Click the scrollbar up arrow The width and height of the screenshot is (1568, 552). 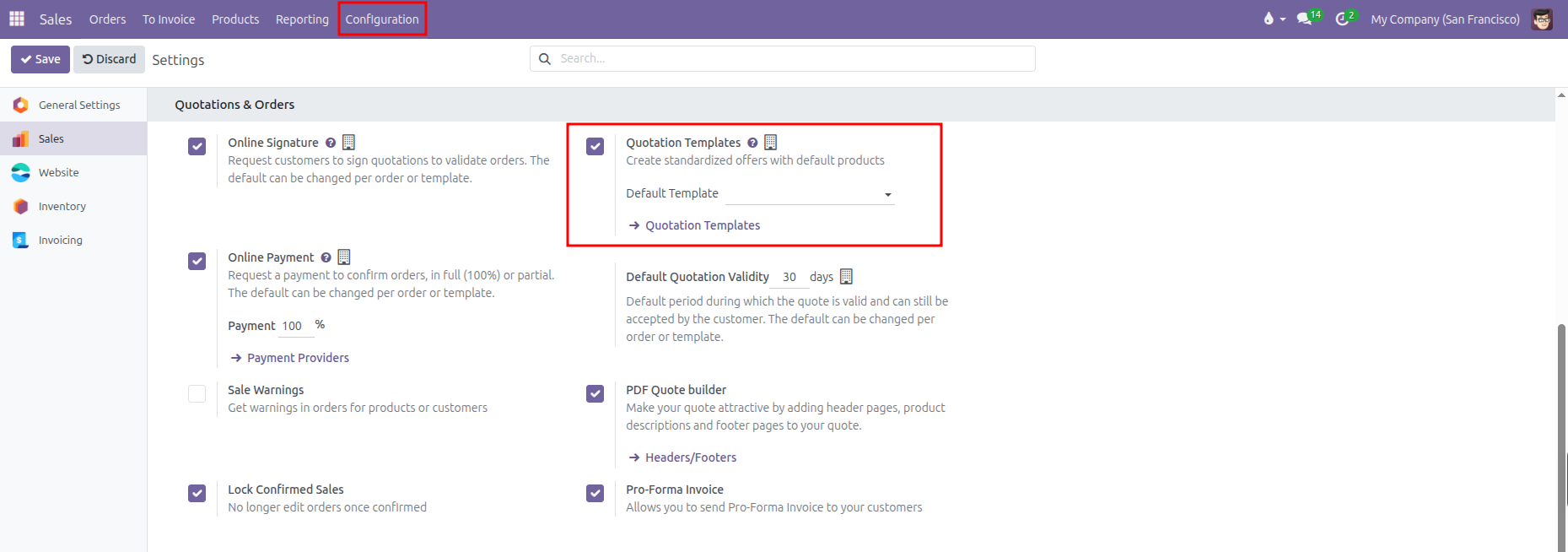point(1561,95)
